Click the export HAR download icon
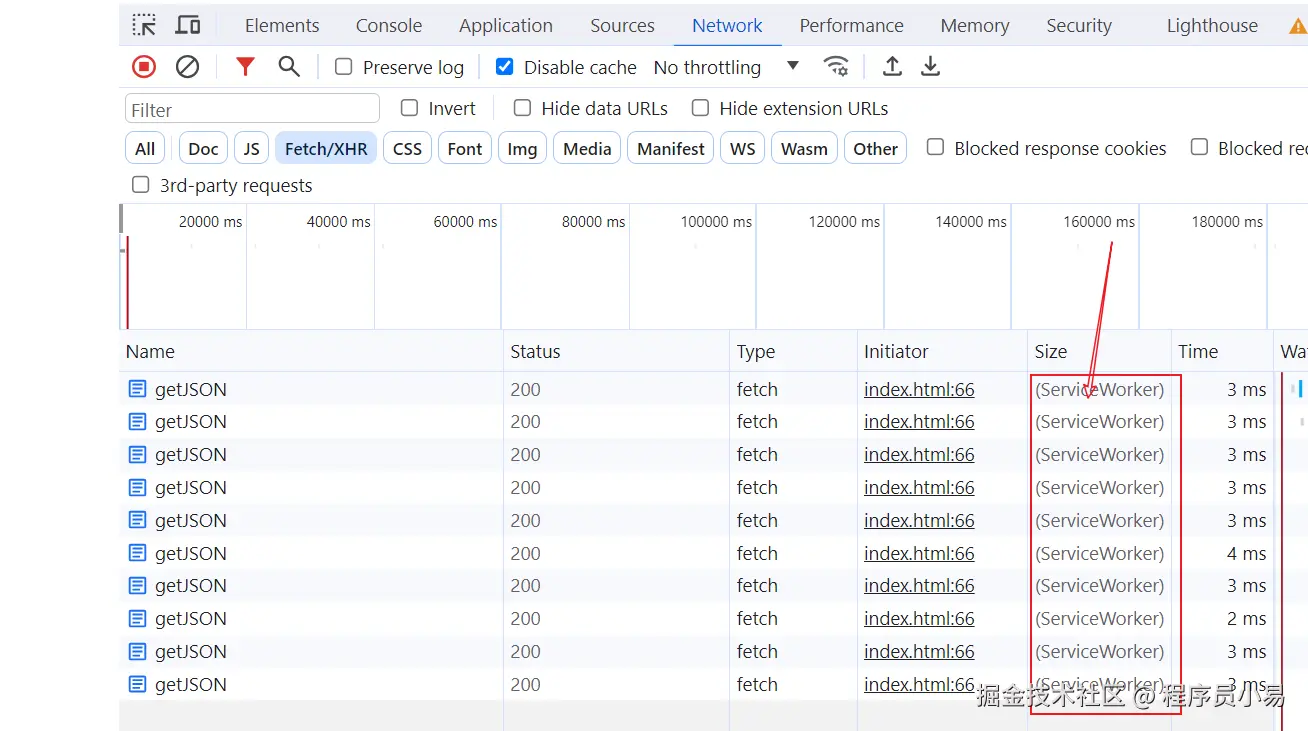Image resolution: width=1308 pixels, height=731 pixels. (x=930, y=67)
